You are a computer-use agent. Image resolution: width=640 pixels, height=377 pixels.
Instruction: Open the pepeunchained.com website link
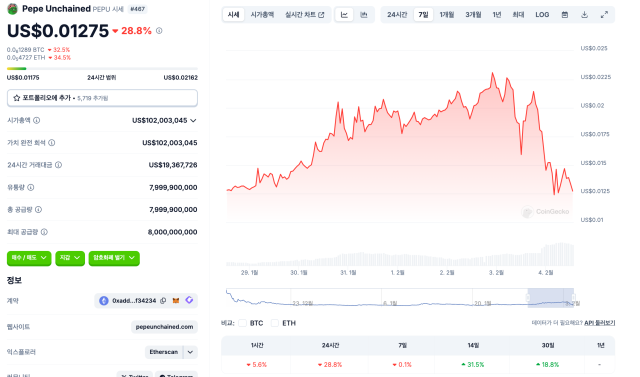164,327
